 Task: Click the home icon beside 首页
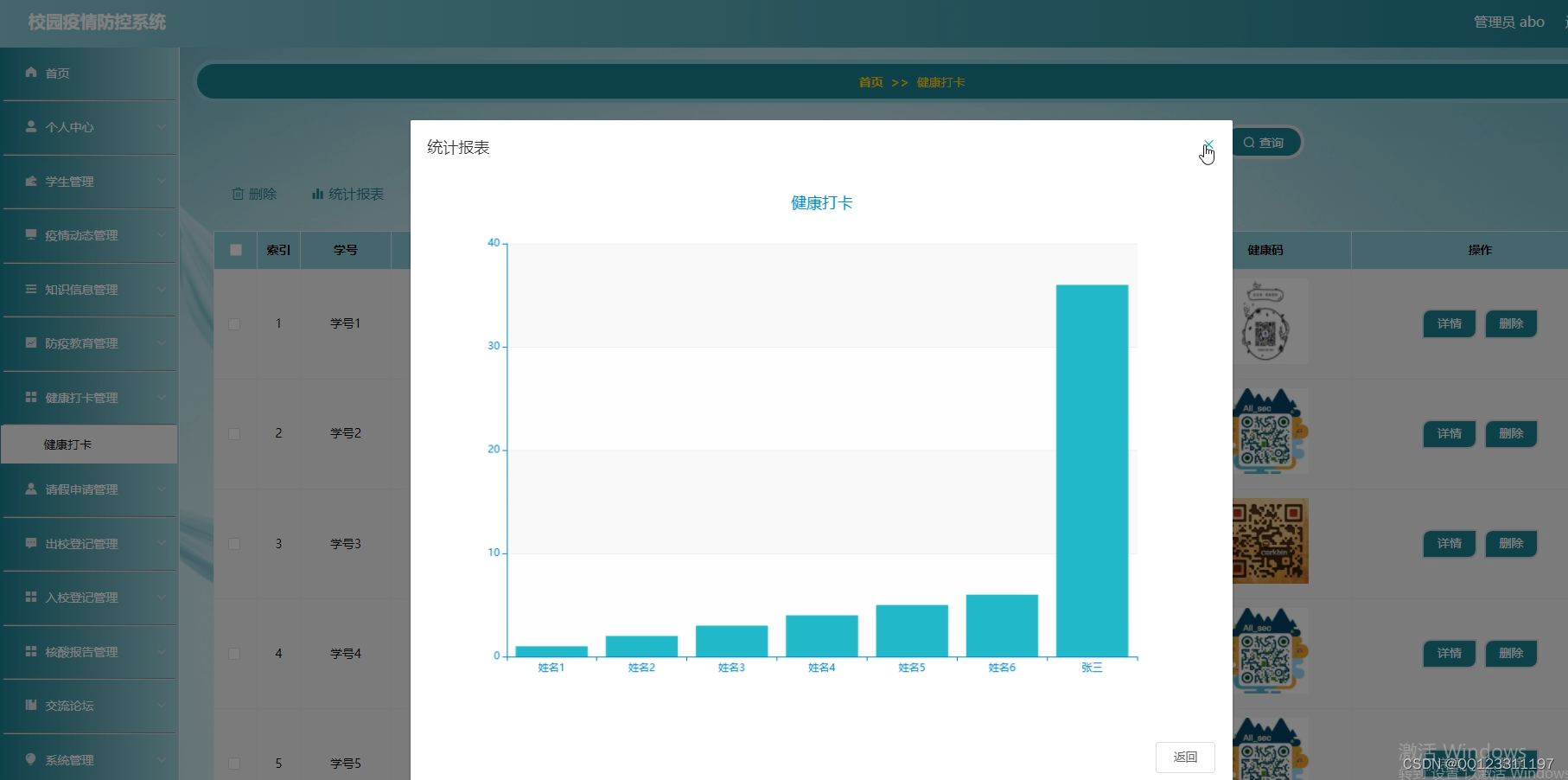[x=31, y=73]
